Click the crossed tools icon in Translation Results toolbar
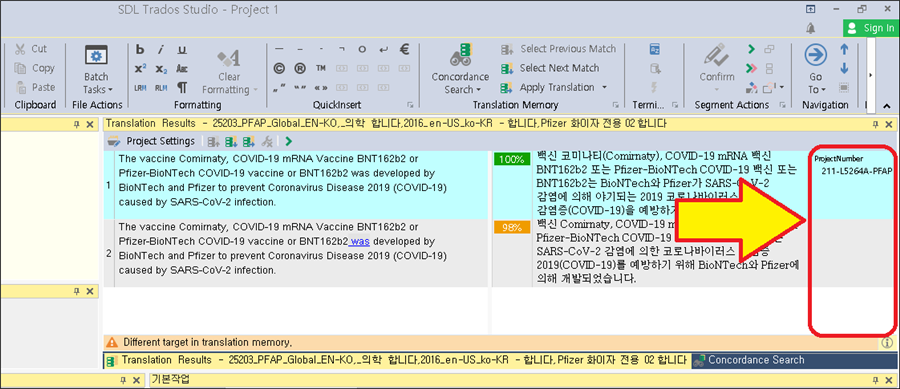This screenshot has height=389, width=900. [x=266, y=141]
